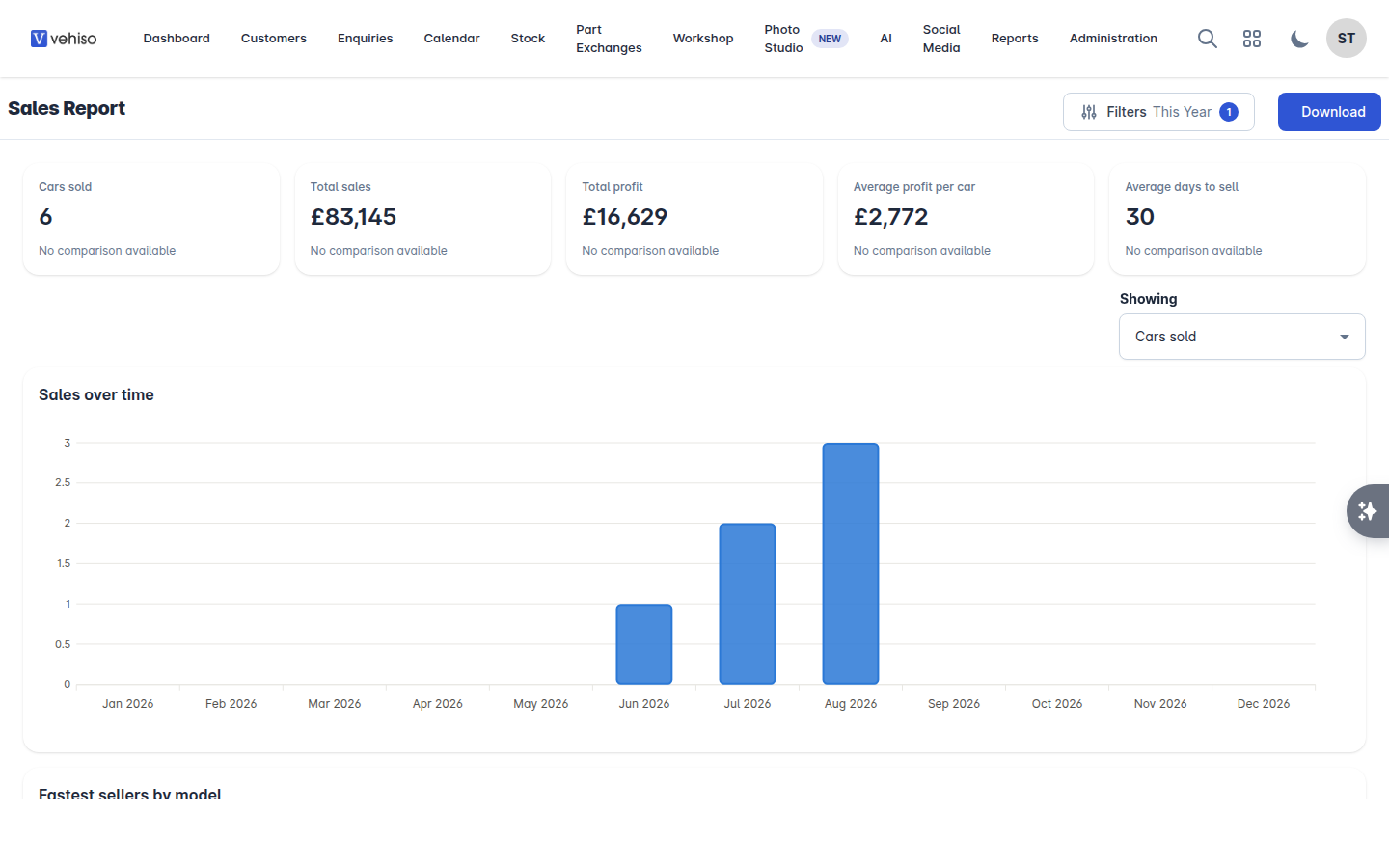Toggle dark mode moon icon
Screen dimensions: 1389x868
1299,39
